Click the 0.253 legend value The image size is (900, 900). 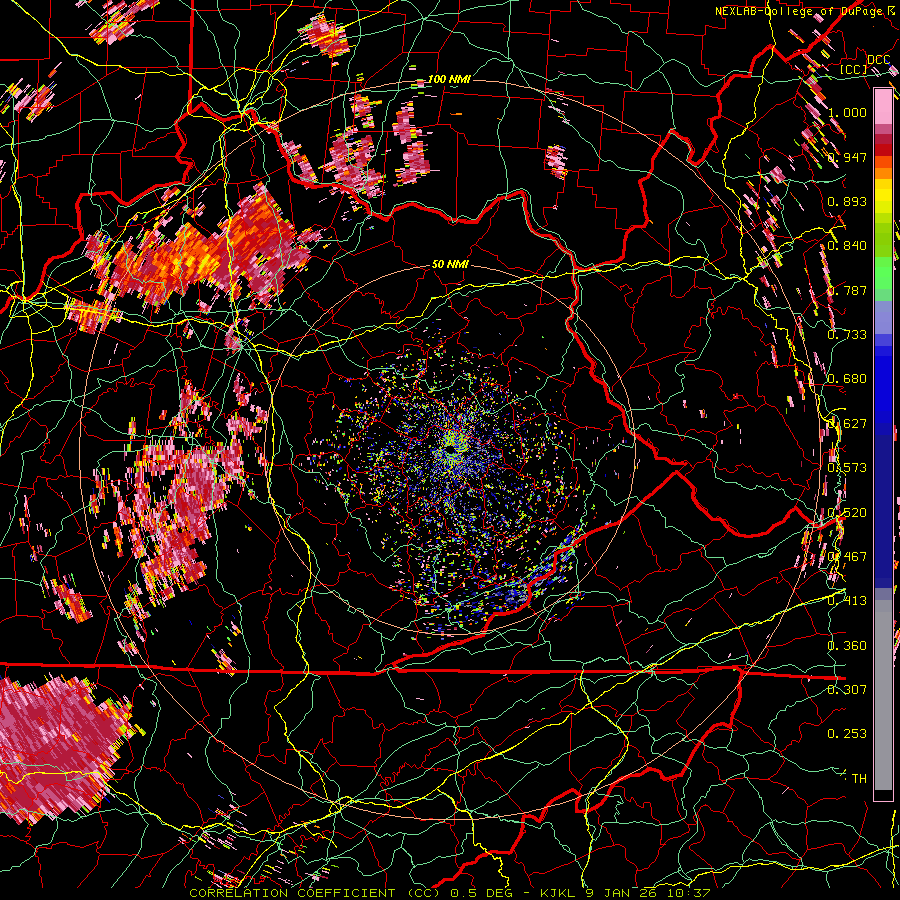(847, 734)
